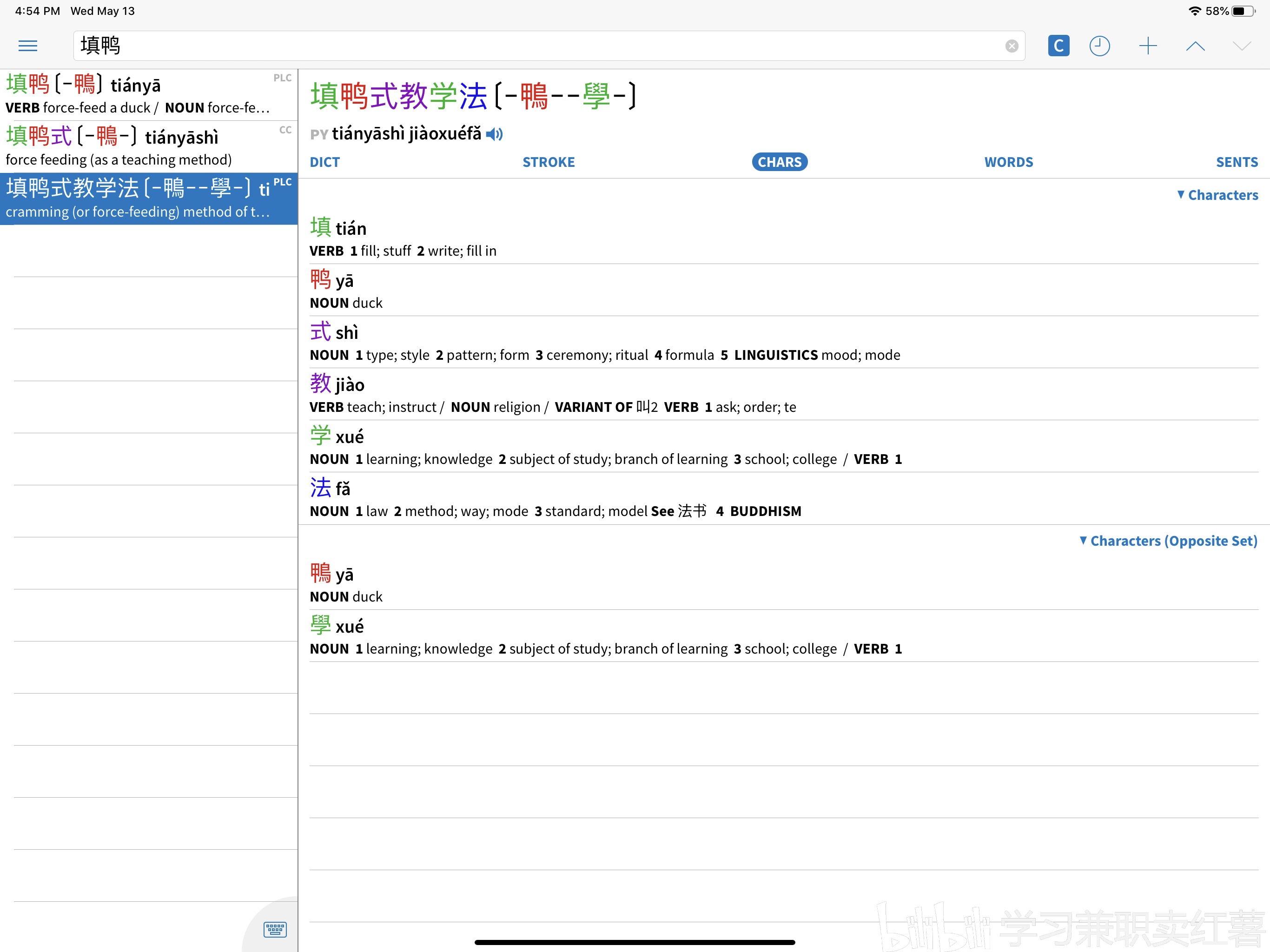
Task: Open the hamburger sidebar menu
Action: click(x=27, y=46)
